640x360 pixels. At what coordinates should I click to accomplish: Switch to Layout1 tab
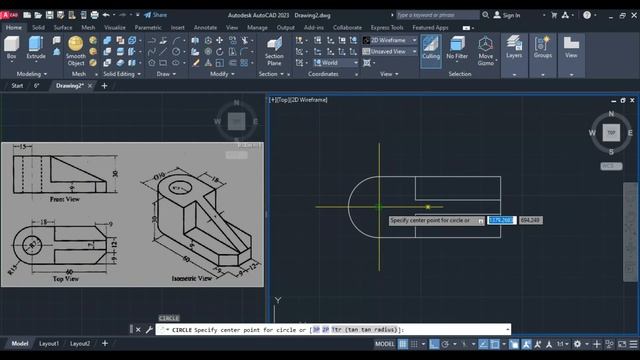[x=49, y=344]
